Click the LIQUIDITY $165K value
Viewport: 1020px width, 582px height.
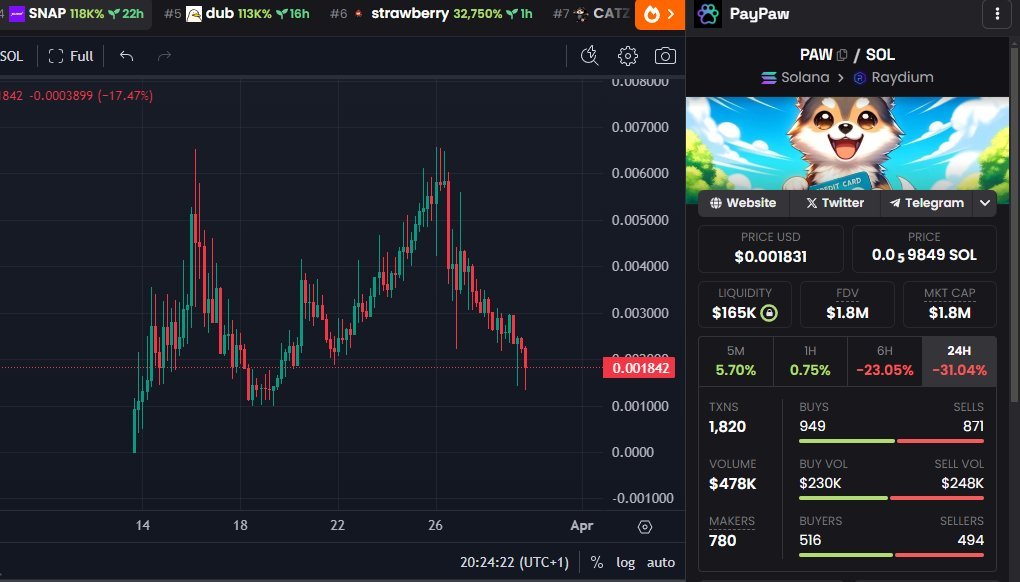point(734,313)
